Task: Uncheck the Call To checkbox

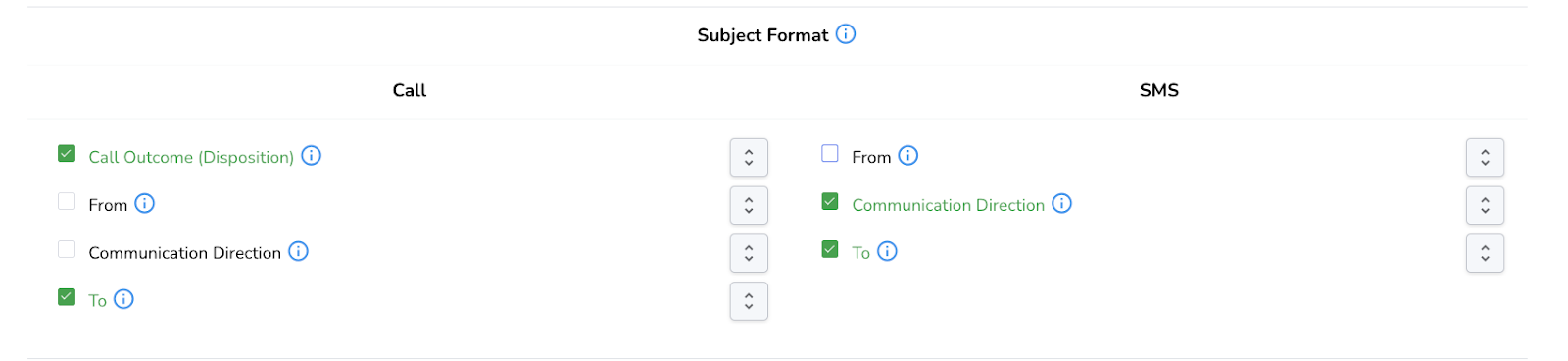Action: [x=67, y=297]
